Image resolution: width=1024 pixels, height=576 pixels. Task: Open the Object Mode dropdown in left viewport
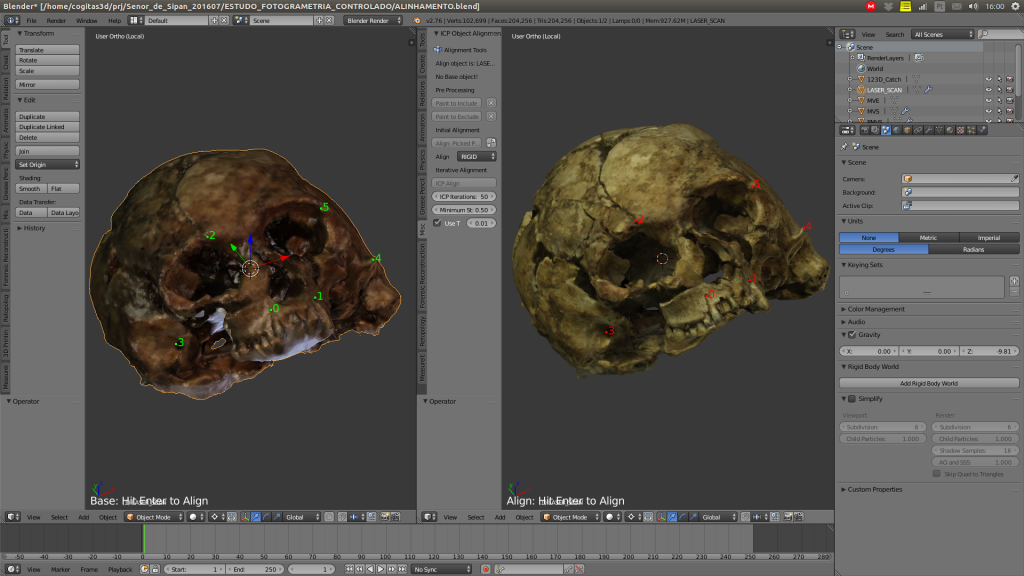pyautogui.click(x=154, y=517)
